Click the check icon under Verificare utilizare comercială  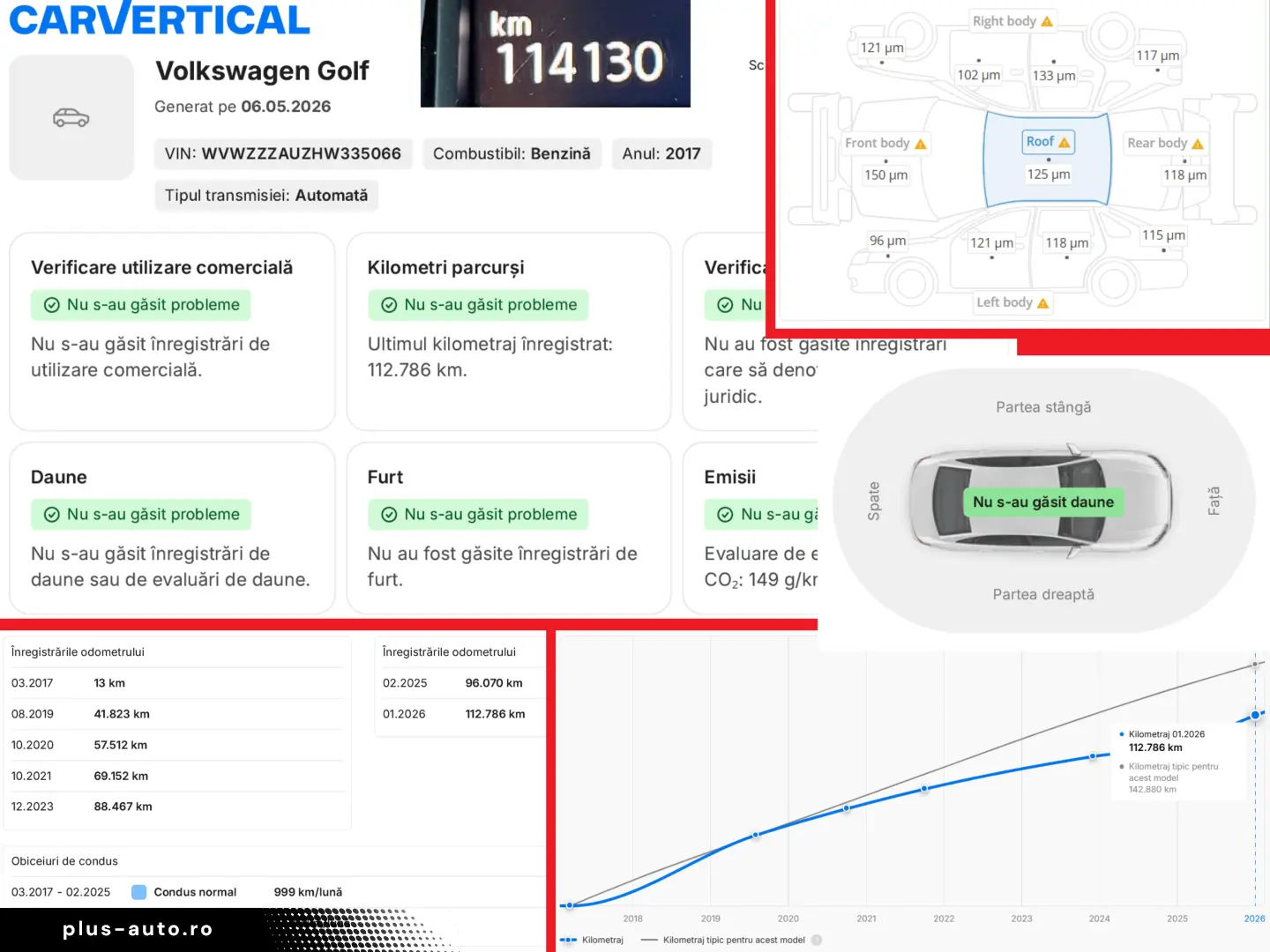[52, 305]
